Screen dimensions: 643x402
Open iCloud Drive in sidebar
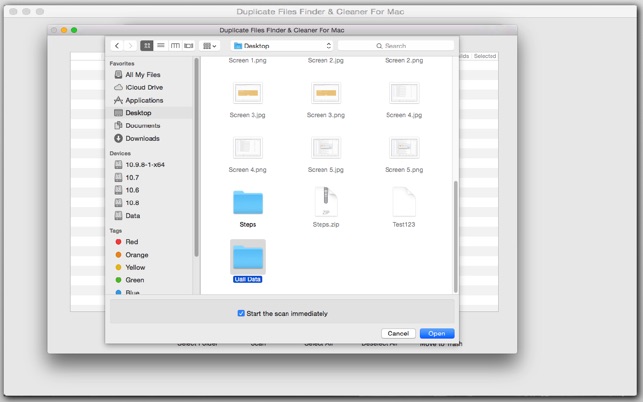(144, 87)
